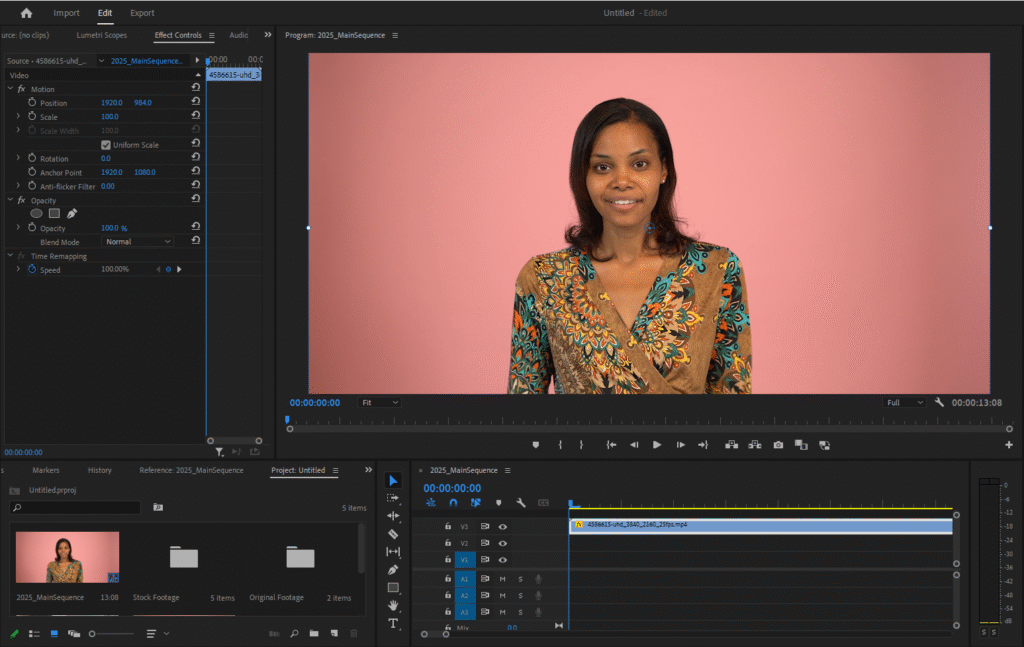1024x647 pixels.
Task: Toggle animation stopwatch for Scale
Action: coord(32,116)
